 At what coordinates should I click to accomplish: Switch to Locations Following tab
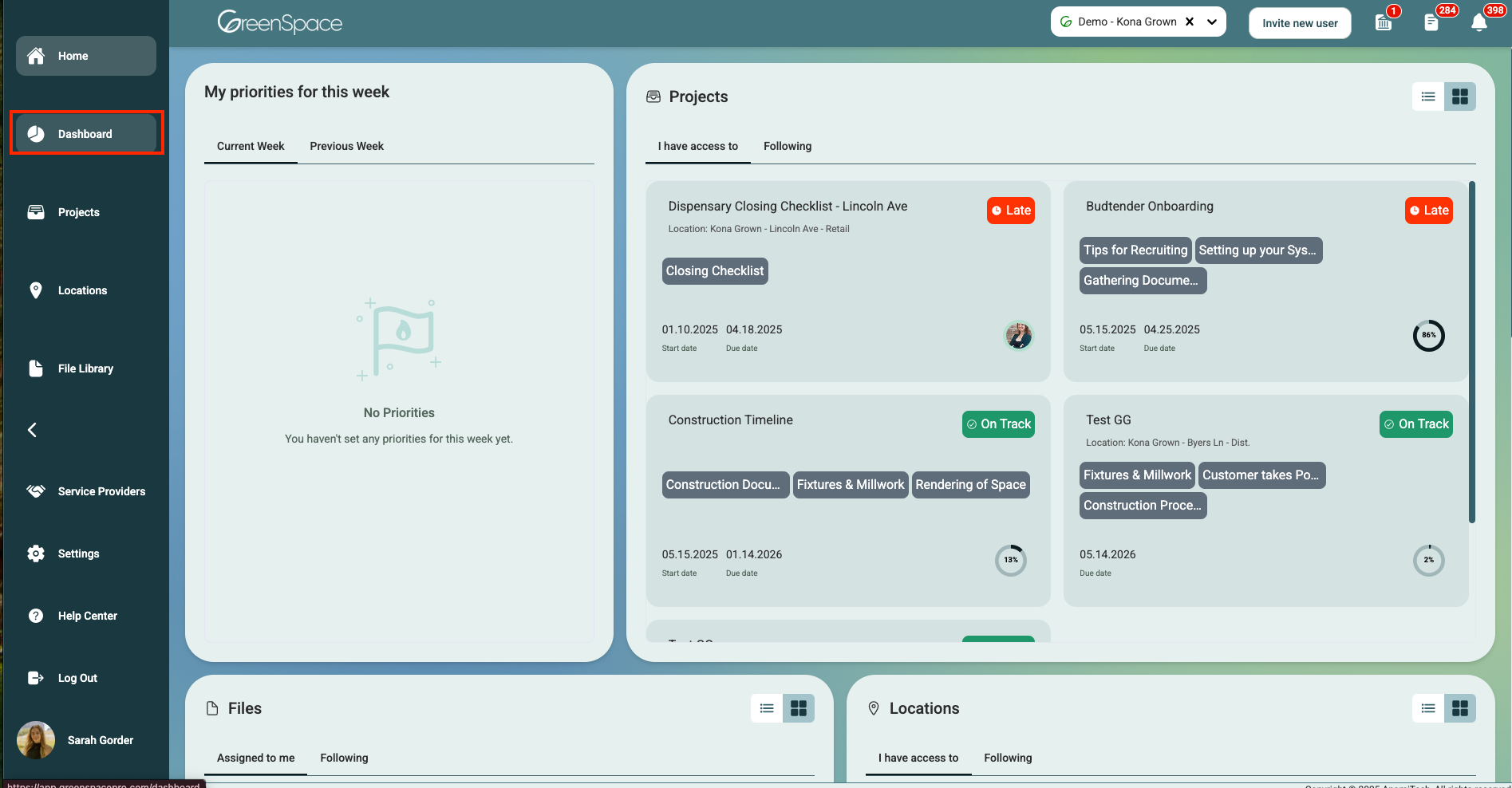coord(1008,758)
